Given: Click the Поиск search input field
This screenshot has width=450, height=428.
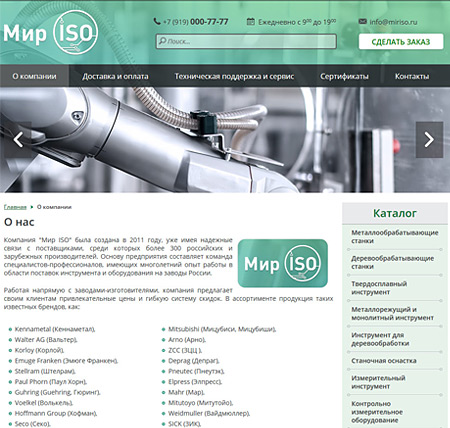Looking at the screenshot, I should click(x=246, y=41).
